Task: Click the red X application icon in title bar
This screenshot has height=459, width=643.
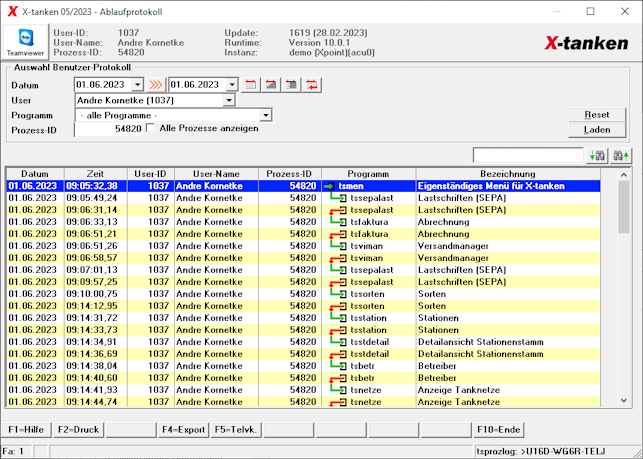Action: (12, 11)
